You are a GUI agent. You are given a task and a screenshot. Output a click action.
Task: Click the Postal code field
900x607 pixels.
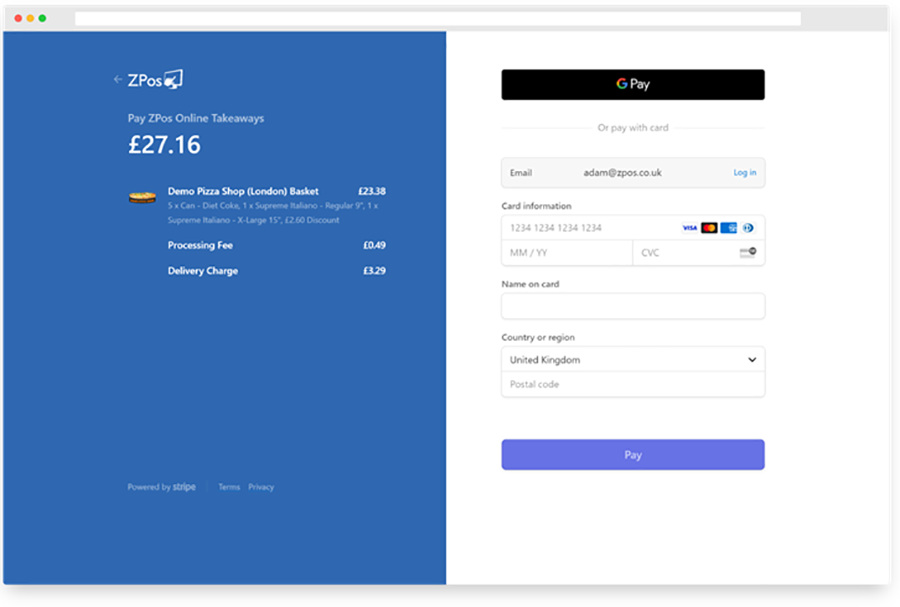(633, 385)
